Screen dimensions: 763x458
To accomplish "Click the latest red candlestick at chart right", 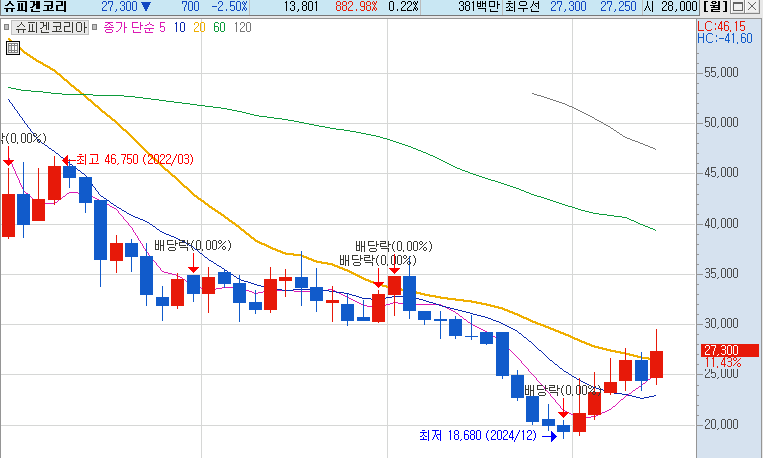I will tap(656, 364).
